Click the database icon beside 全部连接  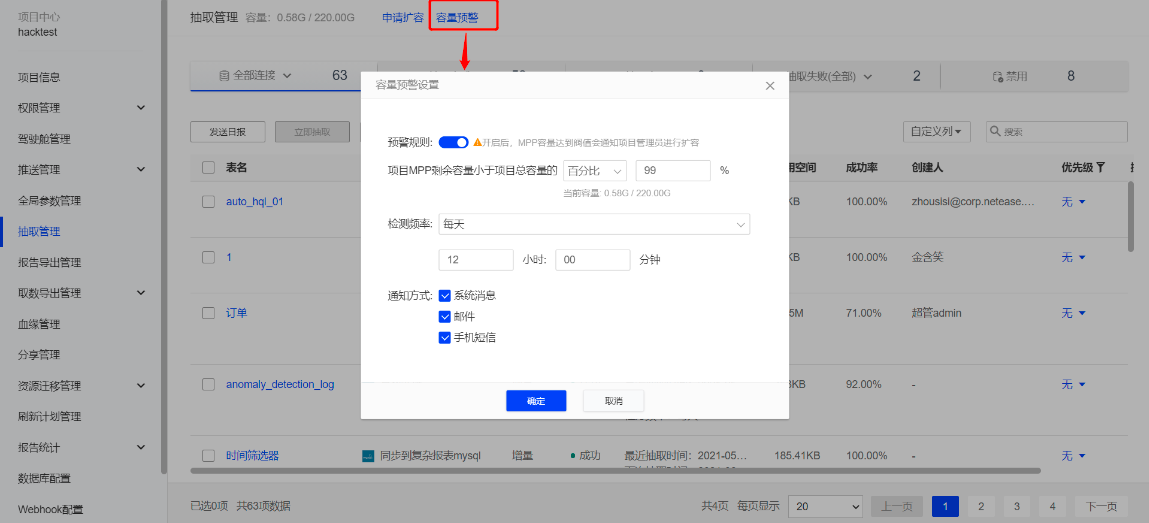click(x=223, y=76)
